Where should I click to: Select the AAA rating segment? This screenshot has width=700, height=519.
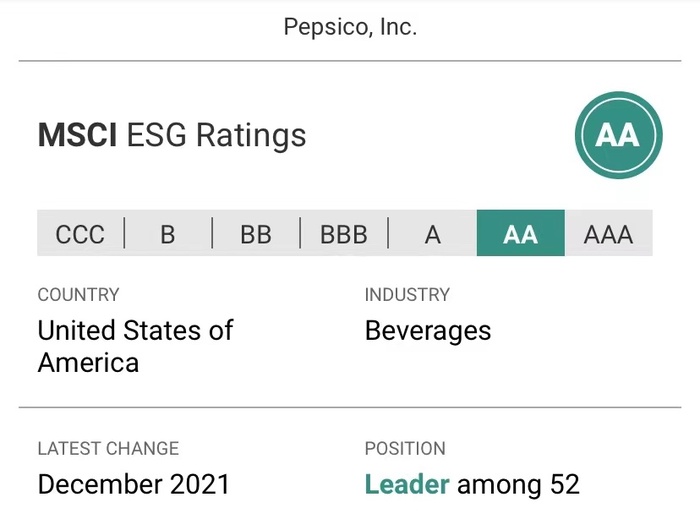pyautogui.click(x=608, y=233)
